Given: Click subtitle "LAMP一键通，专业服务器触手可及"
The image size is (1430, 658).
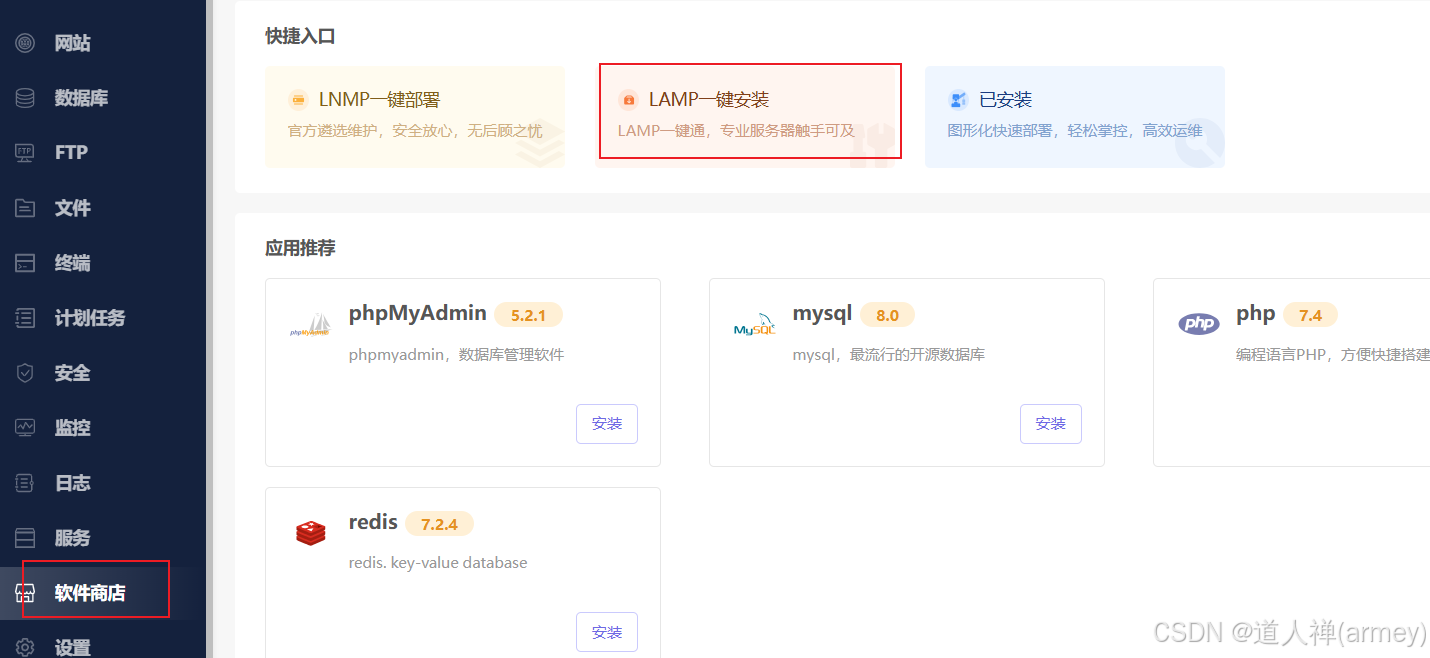Looking at the screenshot, I should (736, 131).
